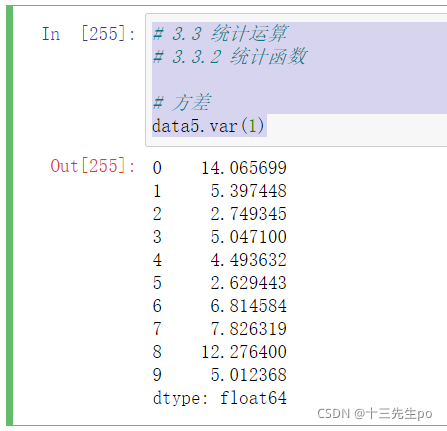447x431 pixels.
Task: Click inside the code cell input area
Action: (x=296, y=80)
